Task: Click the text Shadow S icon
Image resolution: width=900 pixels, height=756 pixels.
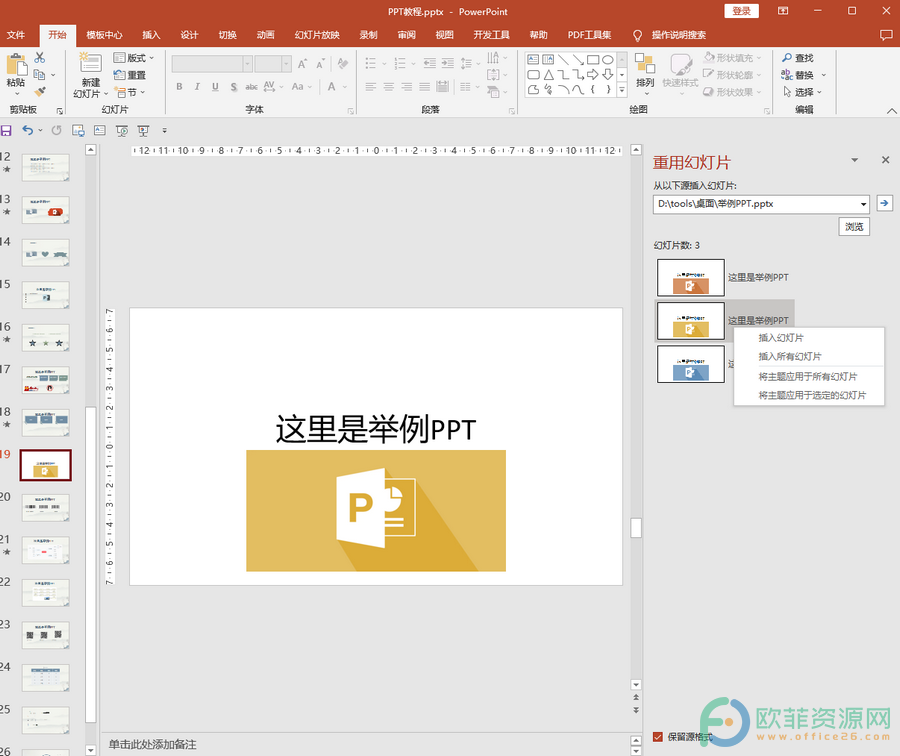Action: tap(234, 87)
